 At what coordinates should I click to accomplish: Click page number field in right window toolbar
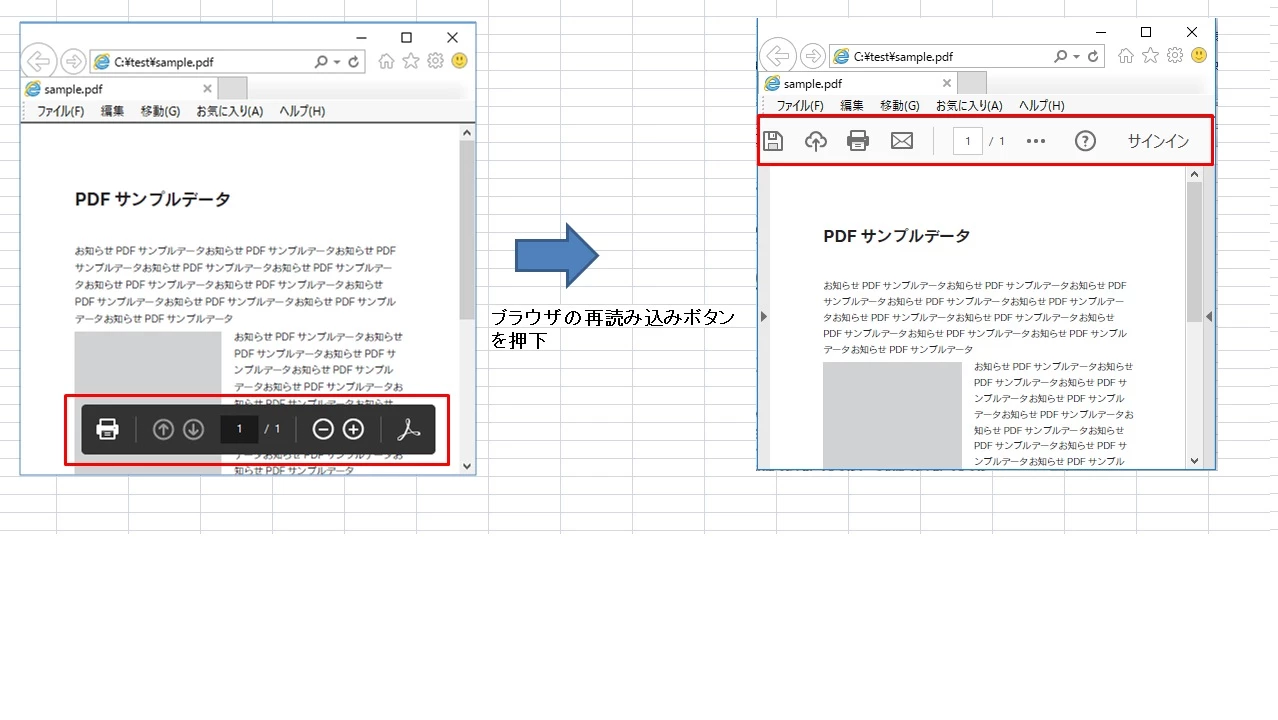pyautogui.click(x=968, y=141)
